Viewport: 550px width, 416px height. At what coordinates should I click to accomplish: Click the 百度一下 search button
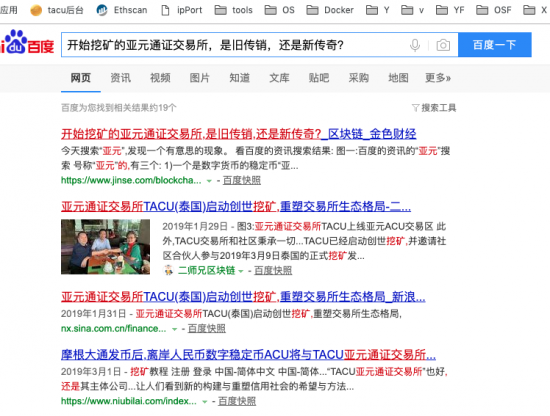495,45
